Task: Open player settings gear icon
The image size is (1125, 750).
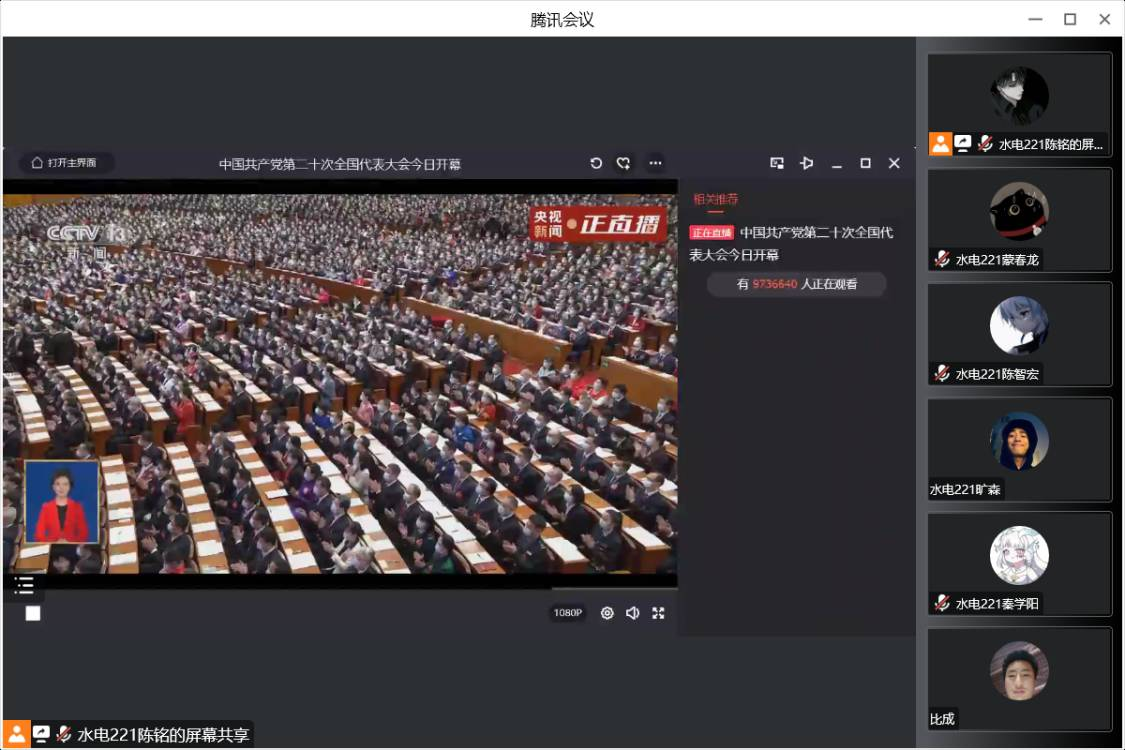Action: (607, 613)
